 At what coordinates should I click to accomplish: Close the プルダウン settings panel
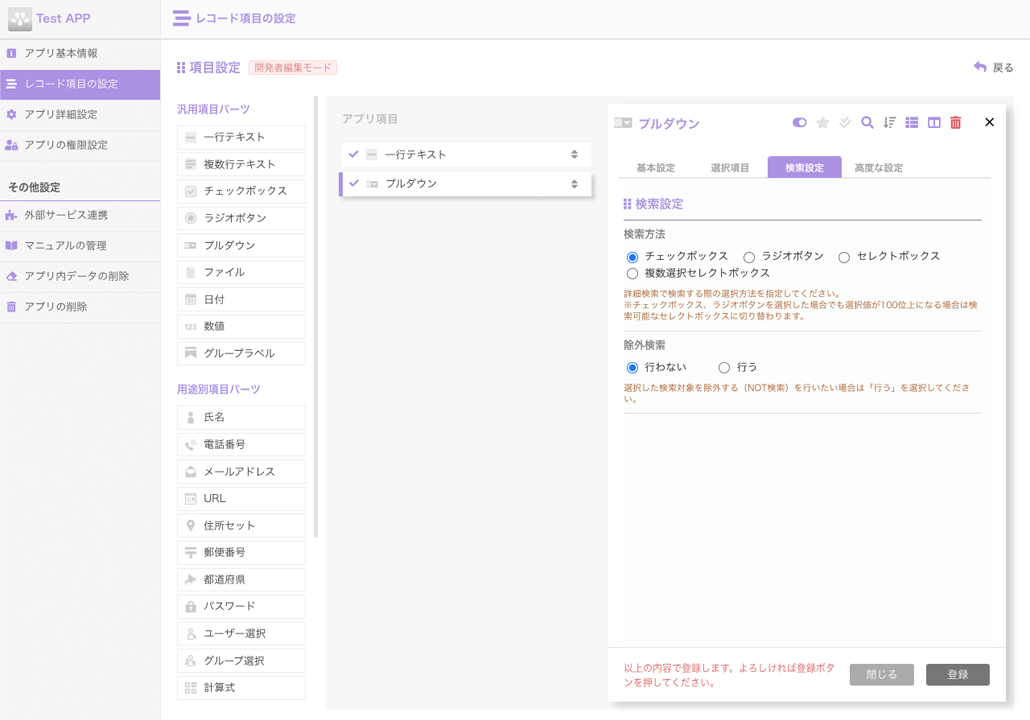pos(989,122)
